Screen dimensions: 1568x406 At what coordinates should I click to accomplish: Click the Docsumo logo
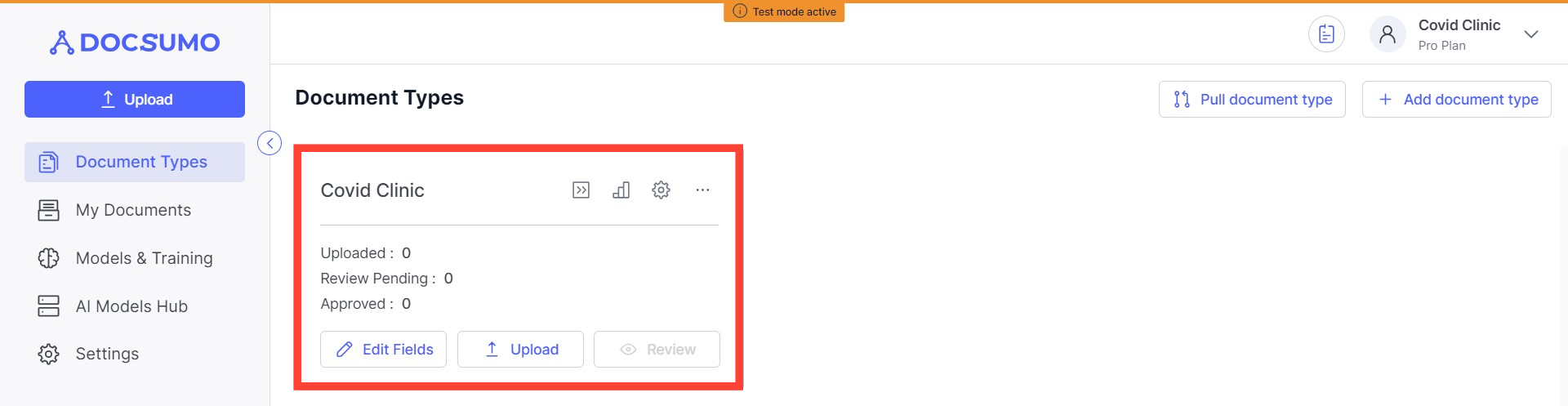pyautogui.click(x=135, y=42)
